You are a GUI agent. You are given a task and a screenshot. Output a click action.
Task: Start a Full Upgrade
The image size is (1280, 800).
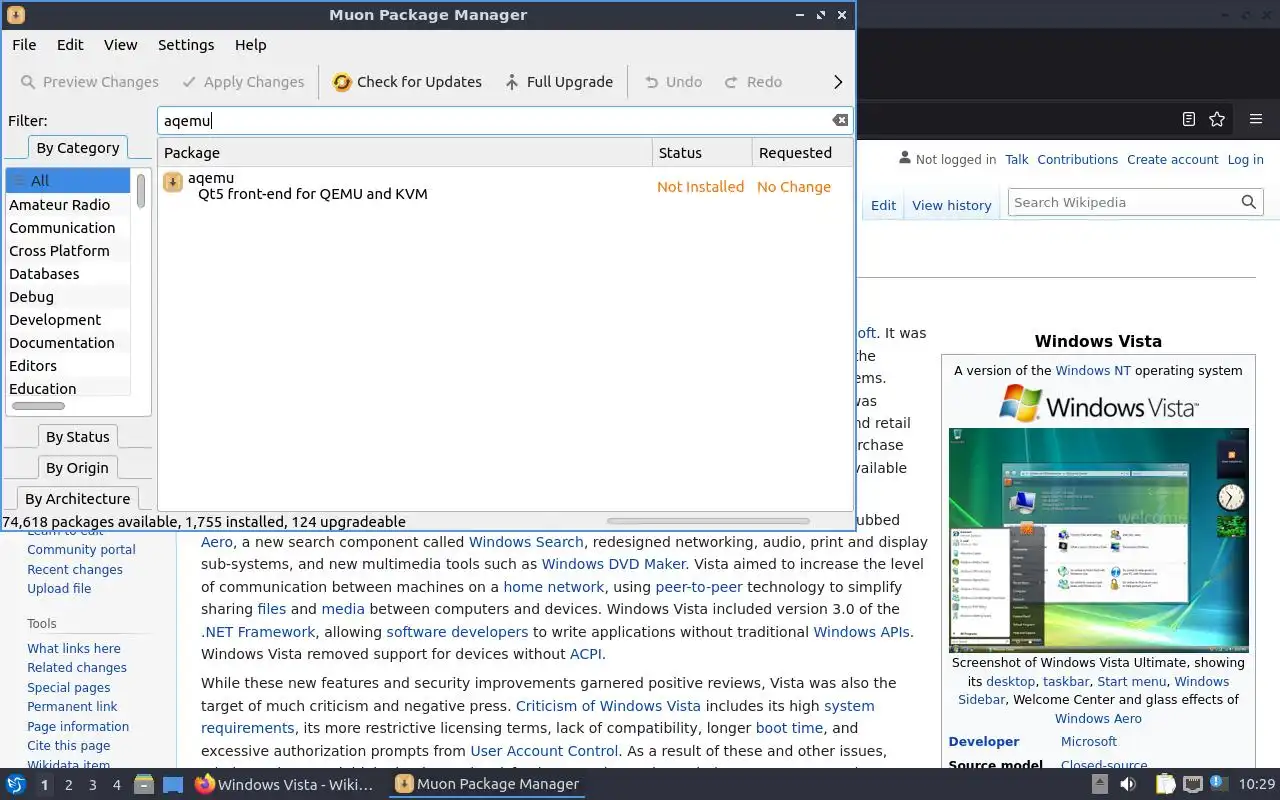(x=558, y=82)
